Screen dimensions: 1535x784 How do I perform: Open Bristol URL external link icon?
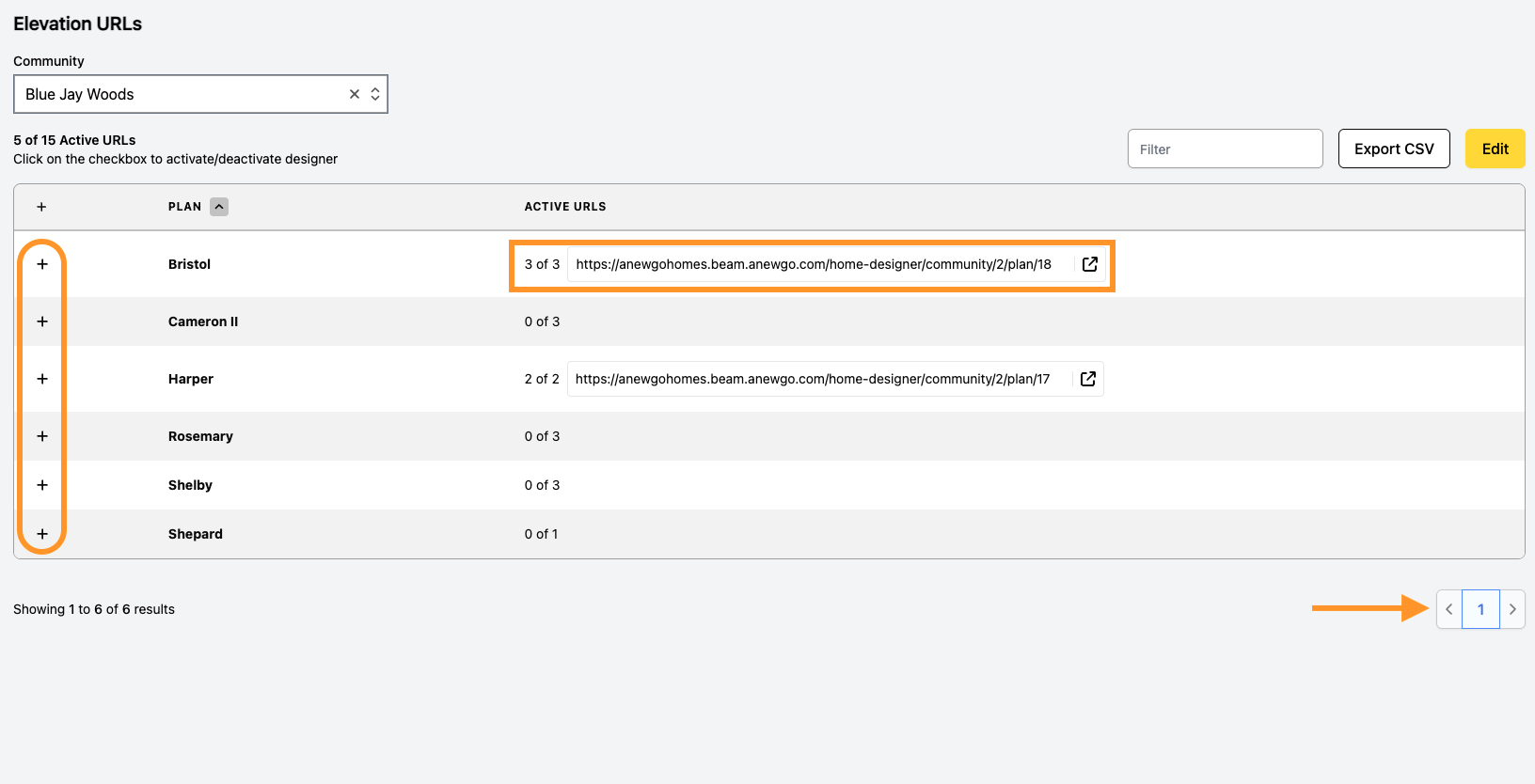[x=1090, y=264]
